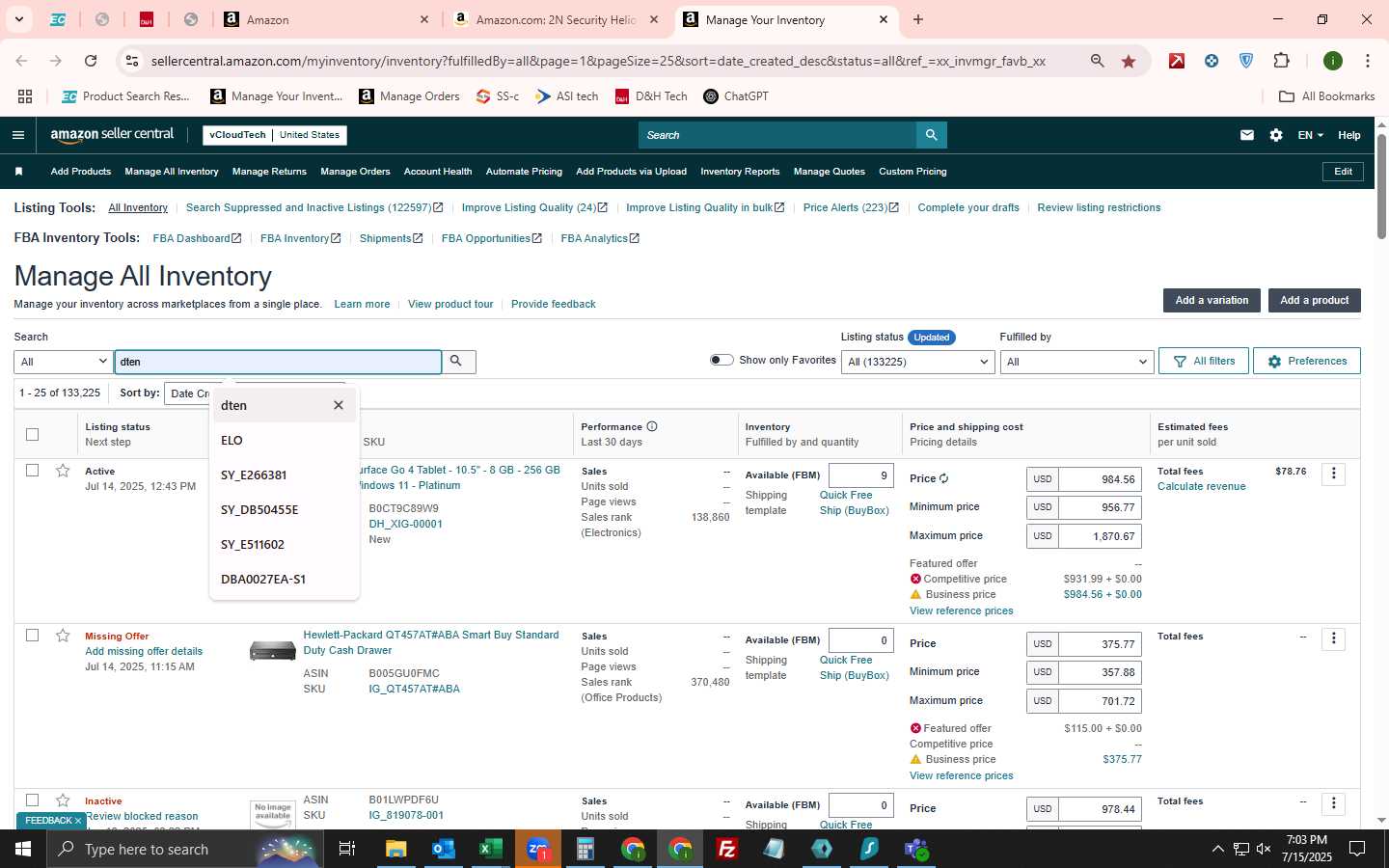Image resolution: width=1389 pixels, height=868 pixels.
Task: Open Listing status All (133225) dropdown
Action: [x=917, y=362]
